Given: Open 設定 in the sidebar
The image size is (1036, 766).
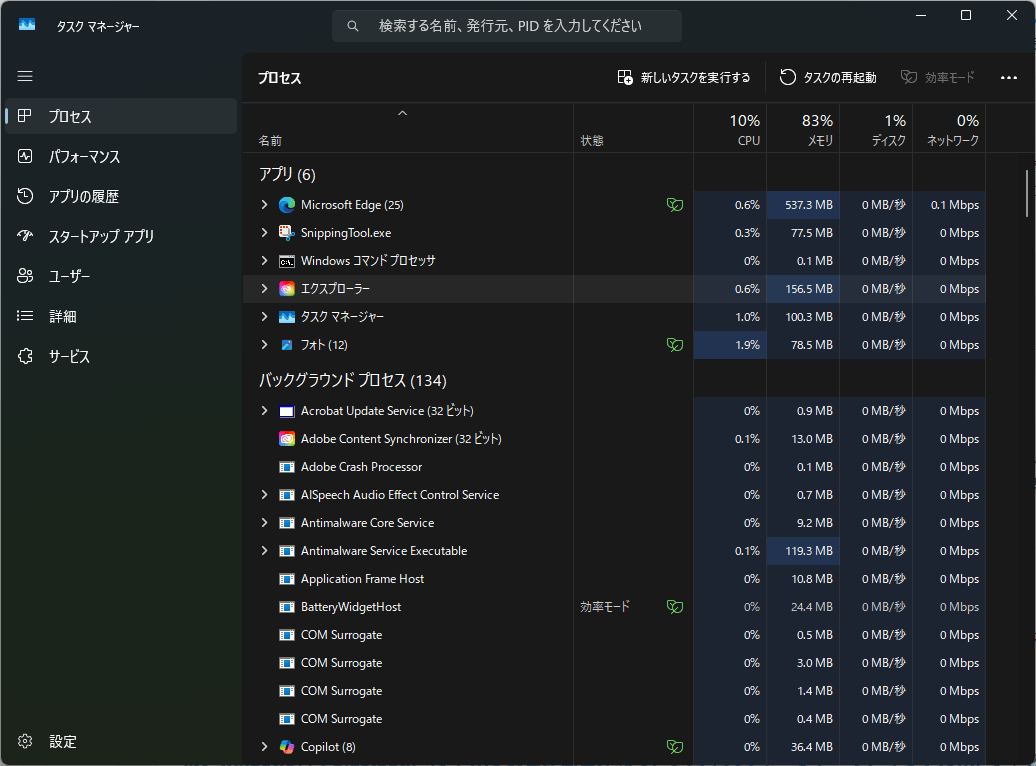Looking at the screenshot, I should (x=121, y=742).
